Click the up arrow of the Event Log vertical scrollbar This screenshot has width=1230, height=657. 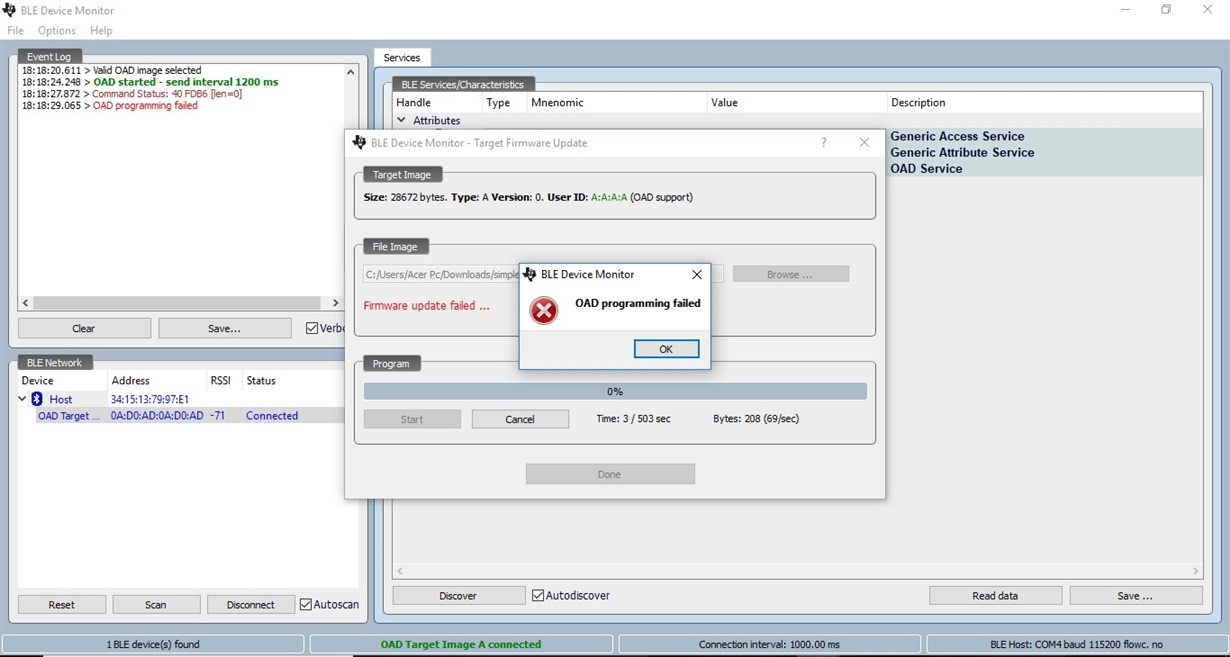click(351, 72)
